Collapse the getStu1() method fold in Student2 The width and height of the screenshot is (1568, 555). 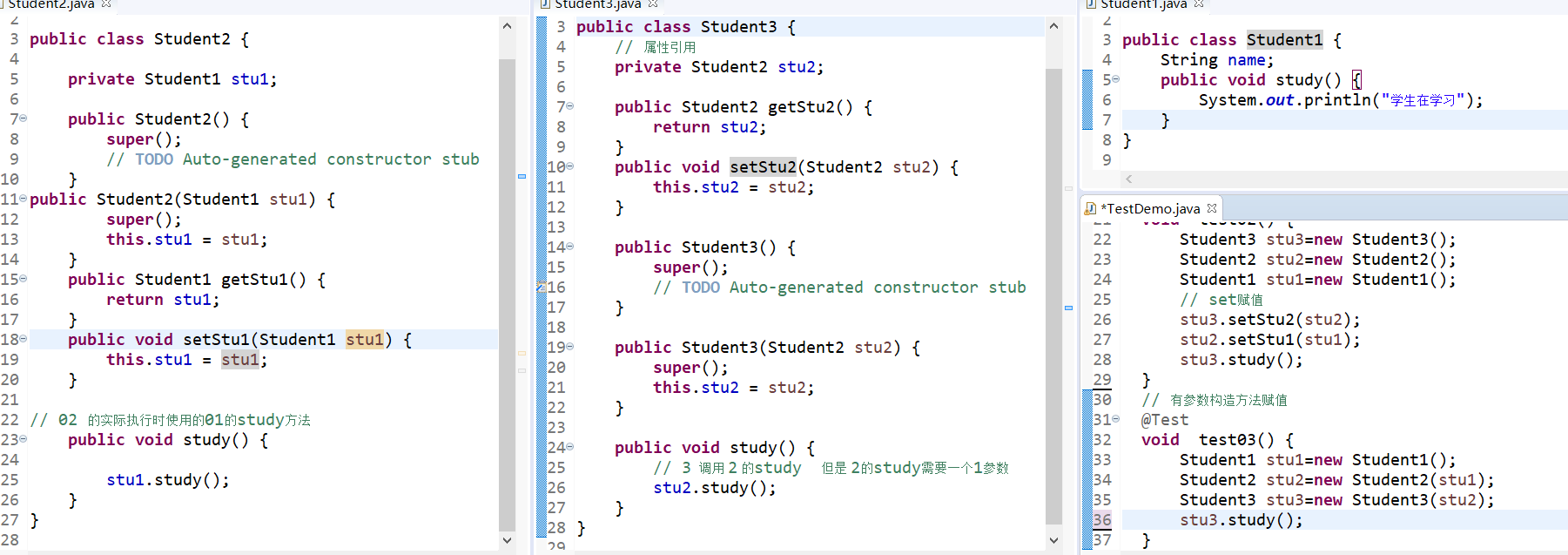coord(24,278)
